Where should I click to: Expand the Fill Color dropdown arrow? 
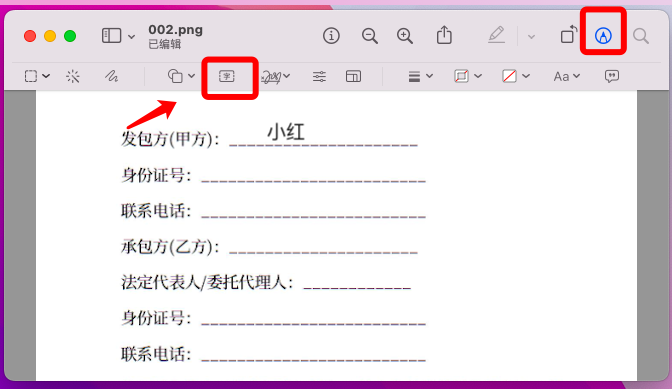(x=526, y=76)
